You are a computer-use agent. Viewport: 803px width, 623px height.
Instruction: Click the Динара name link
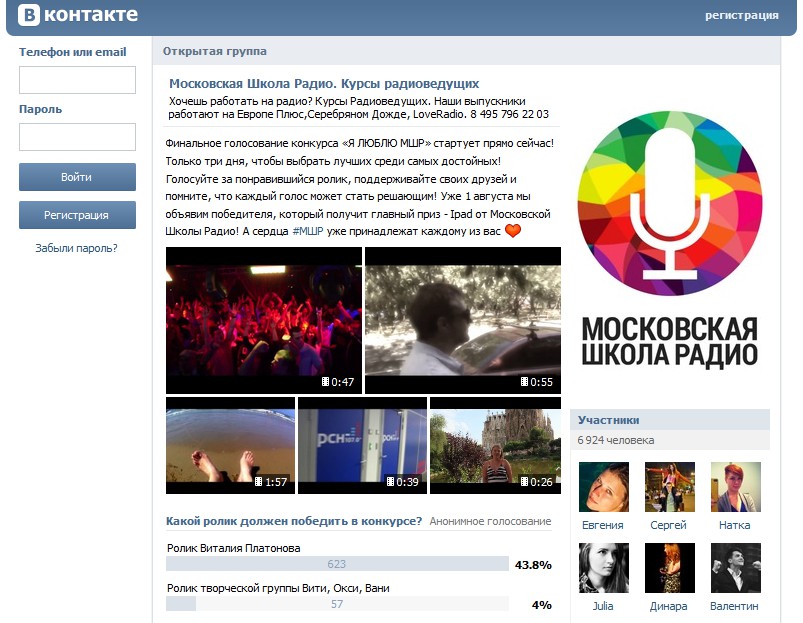point(668,606)
